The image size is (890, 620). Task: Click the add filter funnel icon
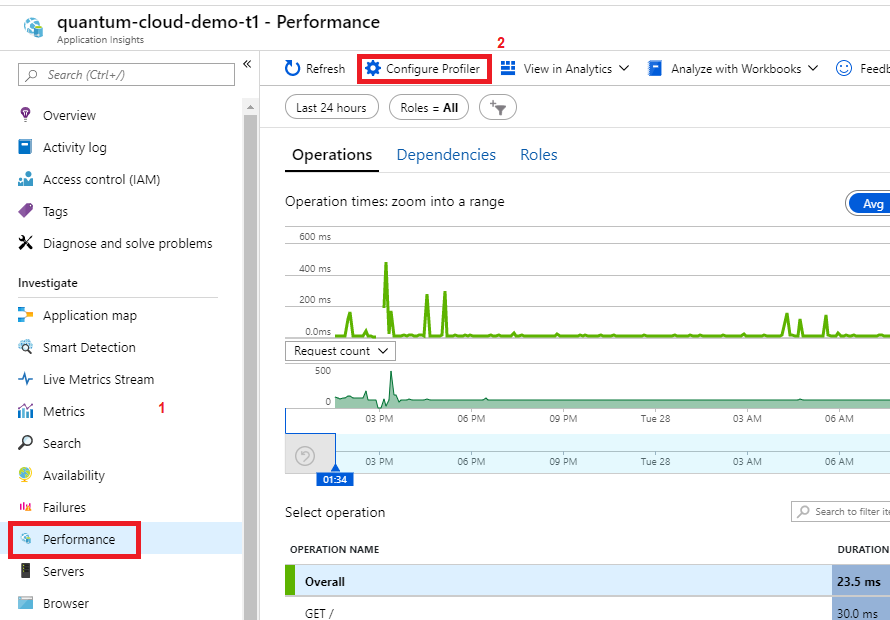pos(497,107)
